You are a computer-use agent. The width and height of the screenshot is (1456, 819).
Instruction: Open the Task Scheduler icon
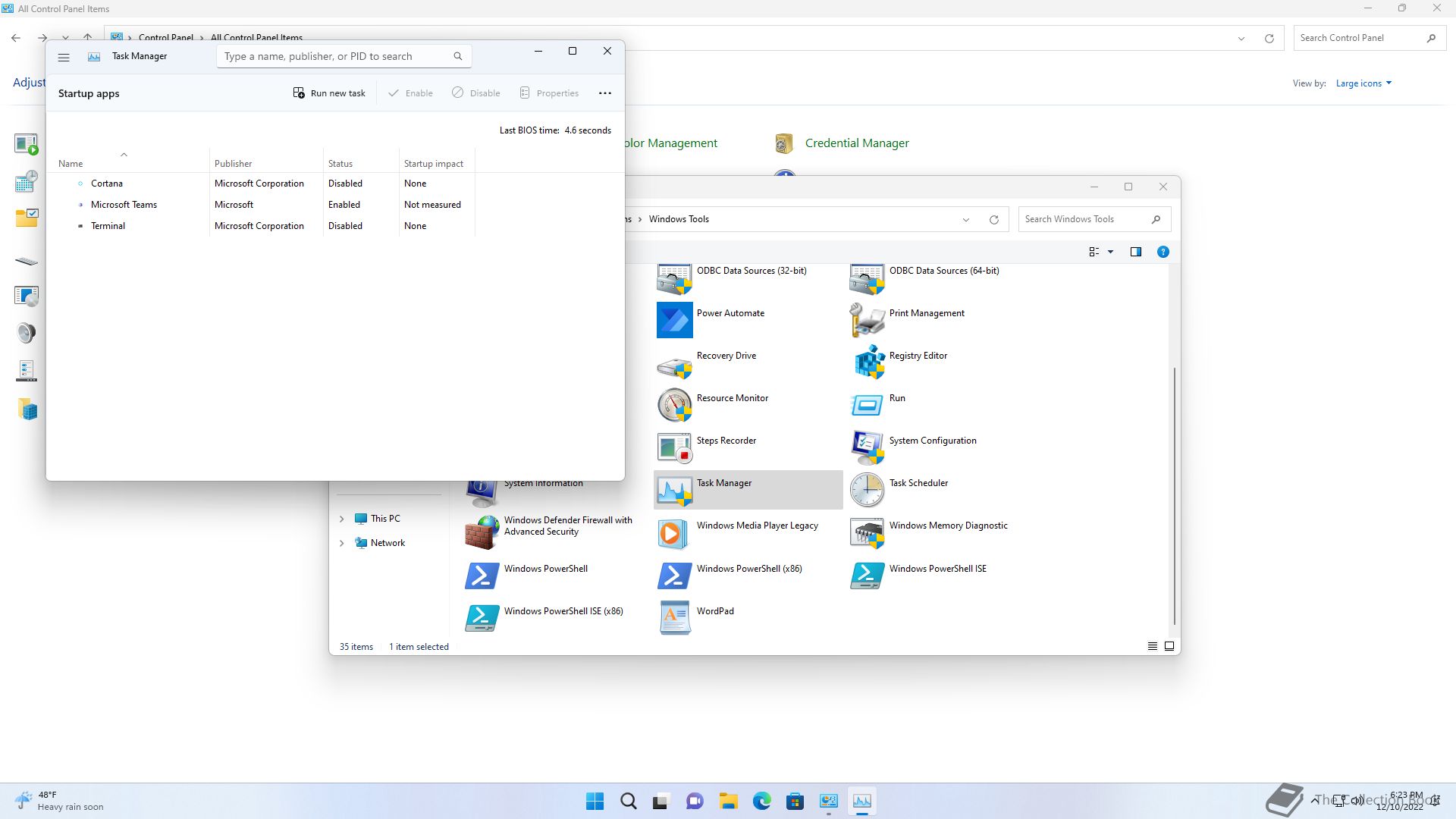pyautogui.click(x=867, y=490)
